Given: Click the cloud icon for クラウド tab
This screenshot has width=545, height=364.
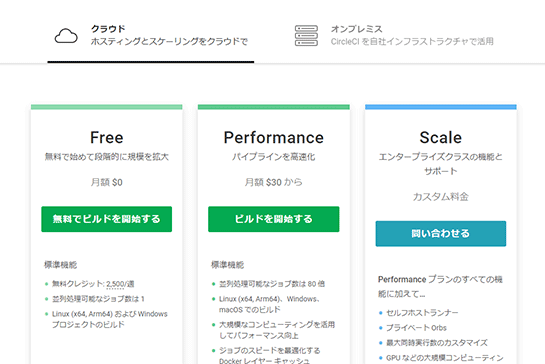Looking at the screenshot, I should pos(66,36).
